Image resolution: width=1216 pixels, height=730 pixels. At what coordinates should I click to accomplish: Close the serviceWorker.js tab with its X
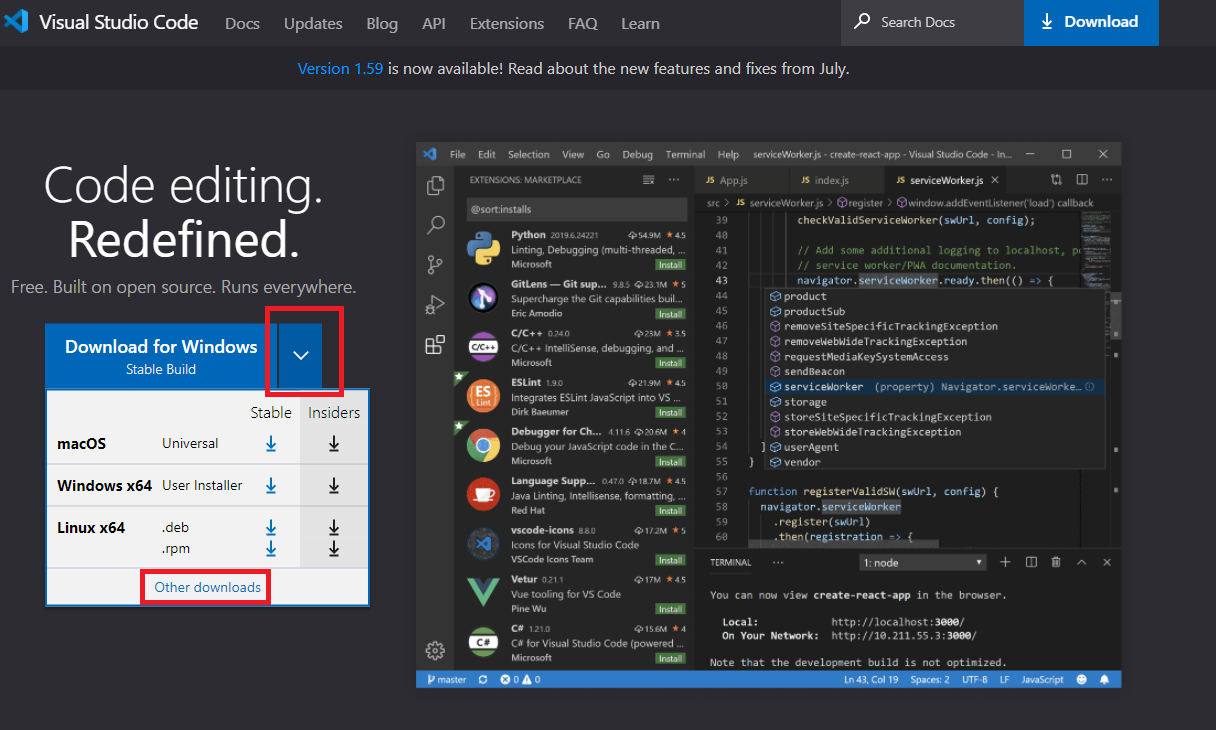[993, 180]
